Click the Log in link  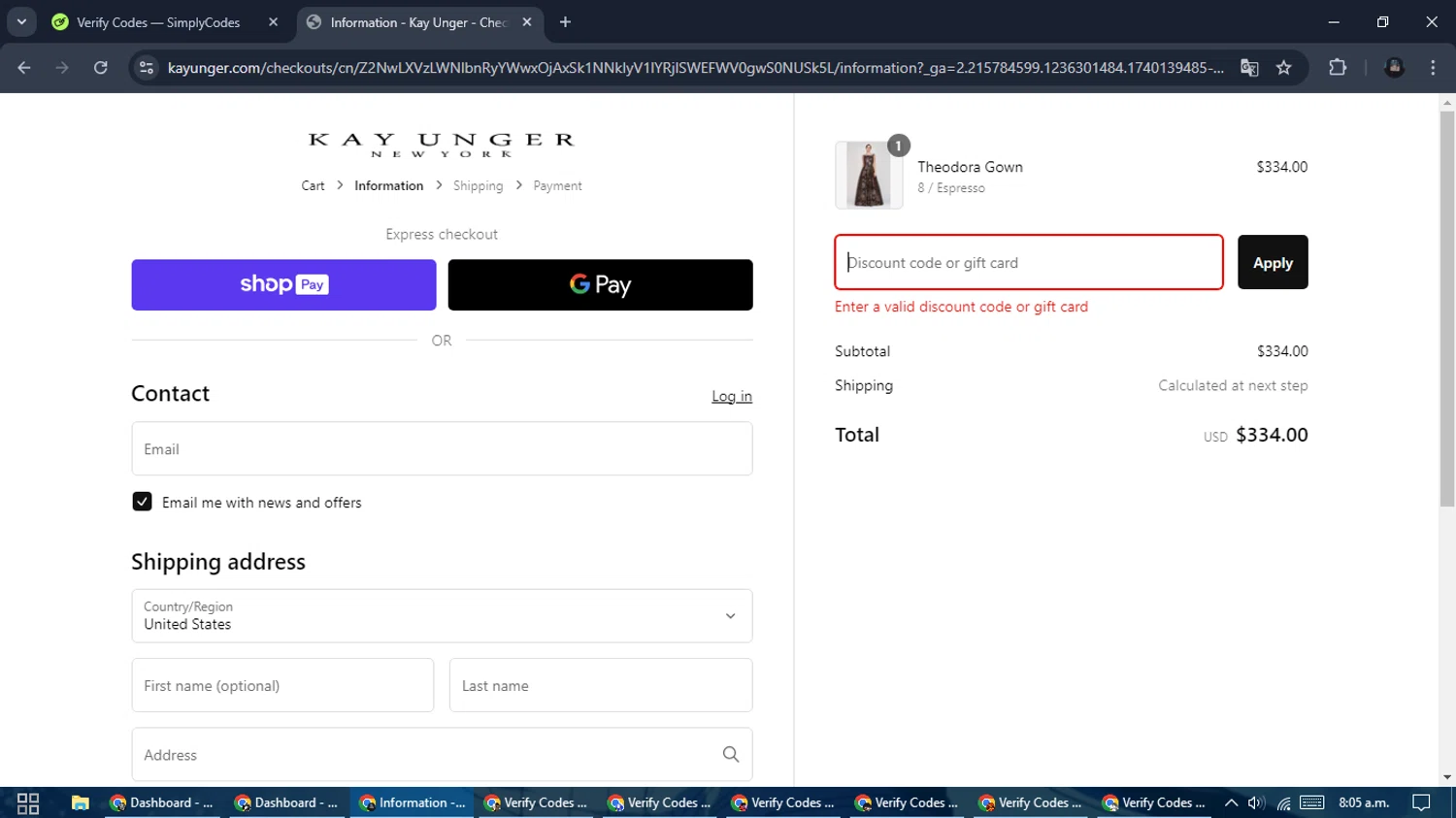click(x=732, y=396)
